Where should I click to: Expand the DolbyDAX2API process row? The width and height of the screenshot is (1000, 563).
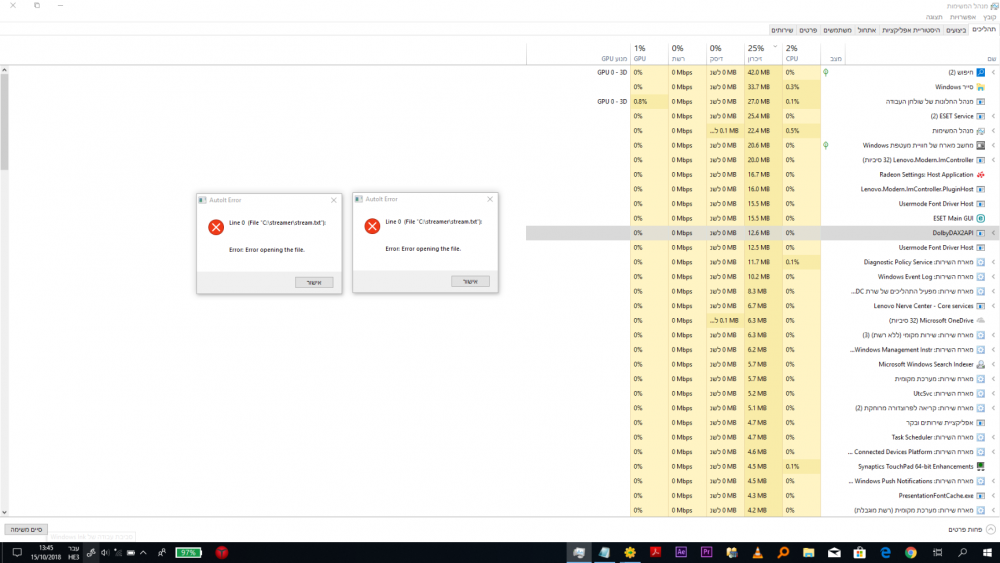click(x=993, y=233)
